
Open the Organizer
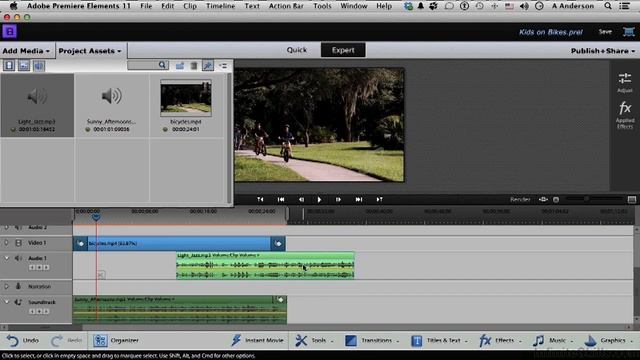116,340
